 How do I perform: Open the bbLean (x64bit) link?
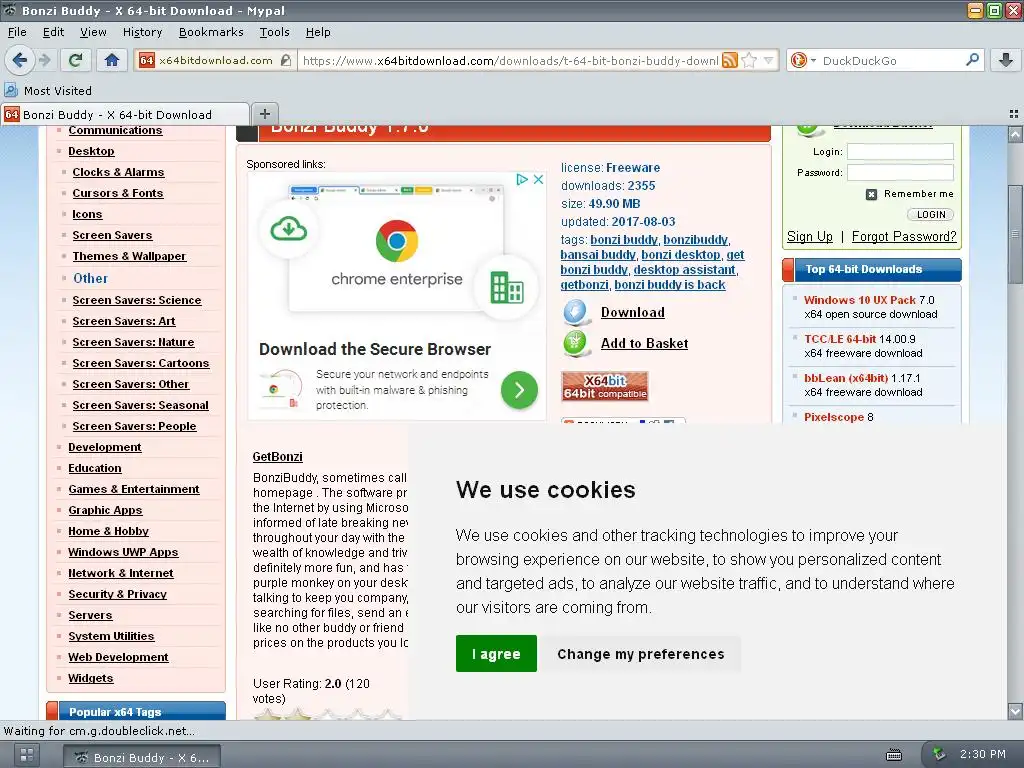(x=846, y=378)
